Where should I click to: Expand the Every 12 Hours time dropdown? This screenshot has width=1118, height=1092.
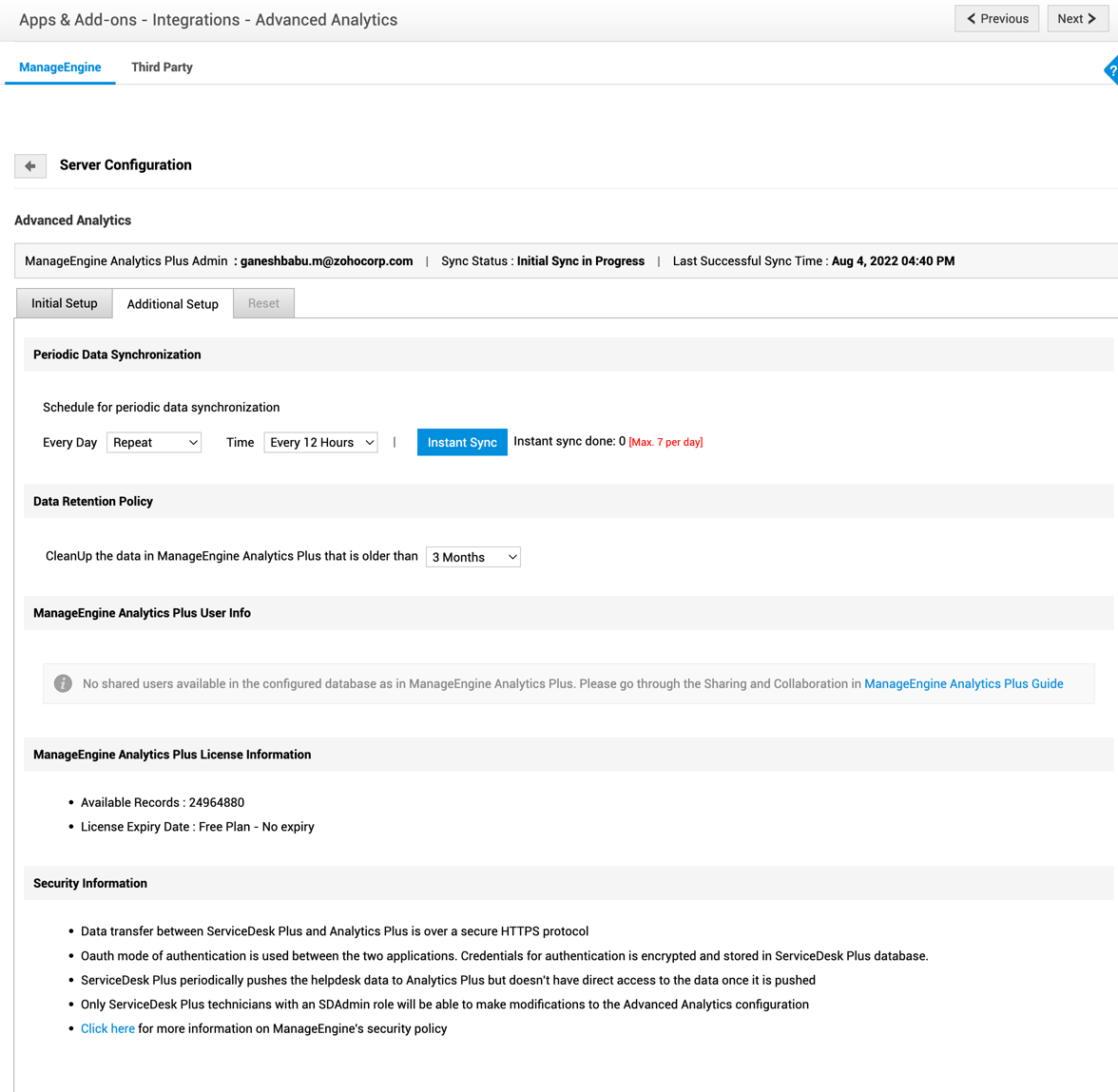pos(320,443)
